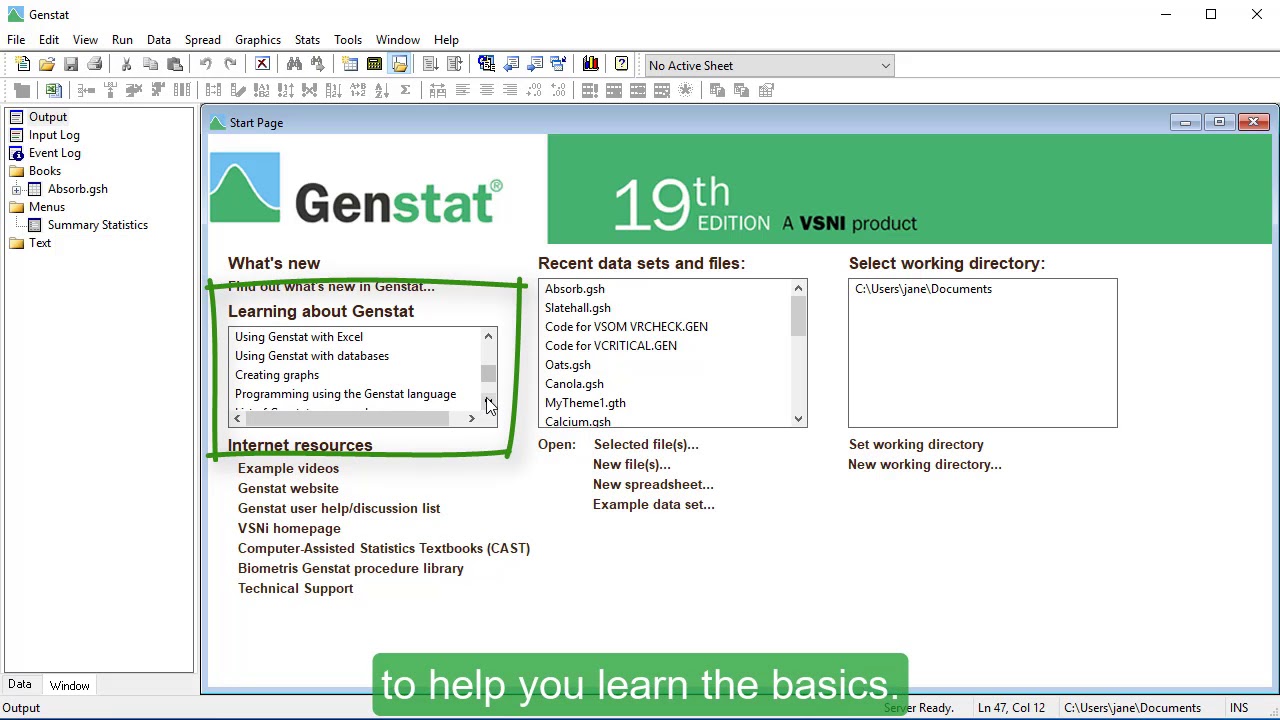Click the Undo arrow icon
This screenshot has height=720, width=1280.
(206, 65)
